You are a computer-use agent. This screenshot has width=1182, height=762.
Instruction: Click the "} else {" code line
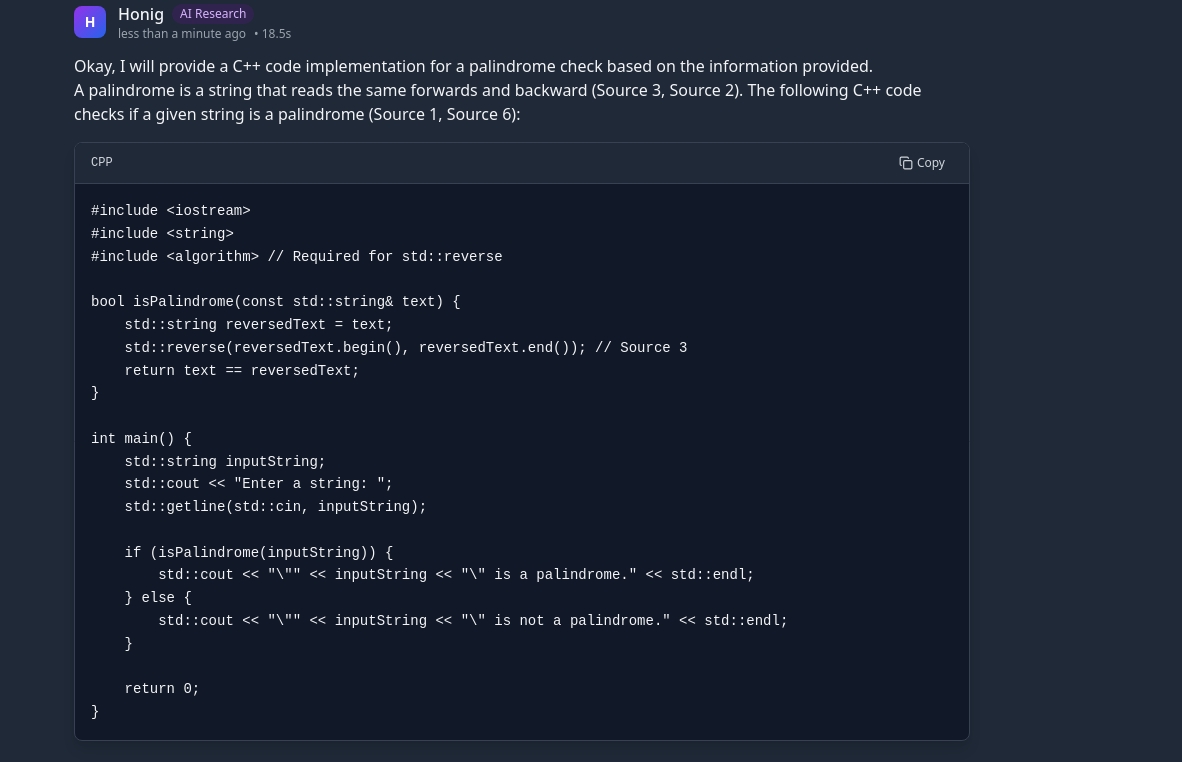158,598
